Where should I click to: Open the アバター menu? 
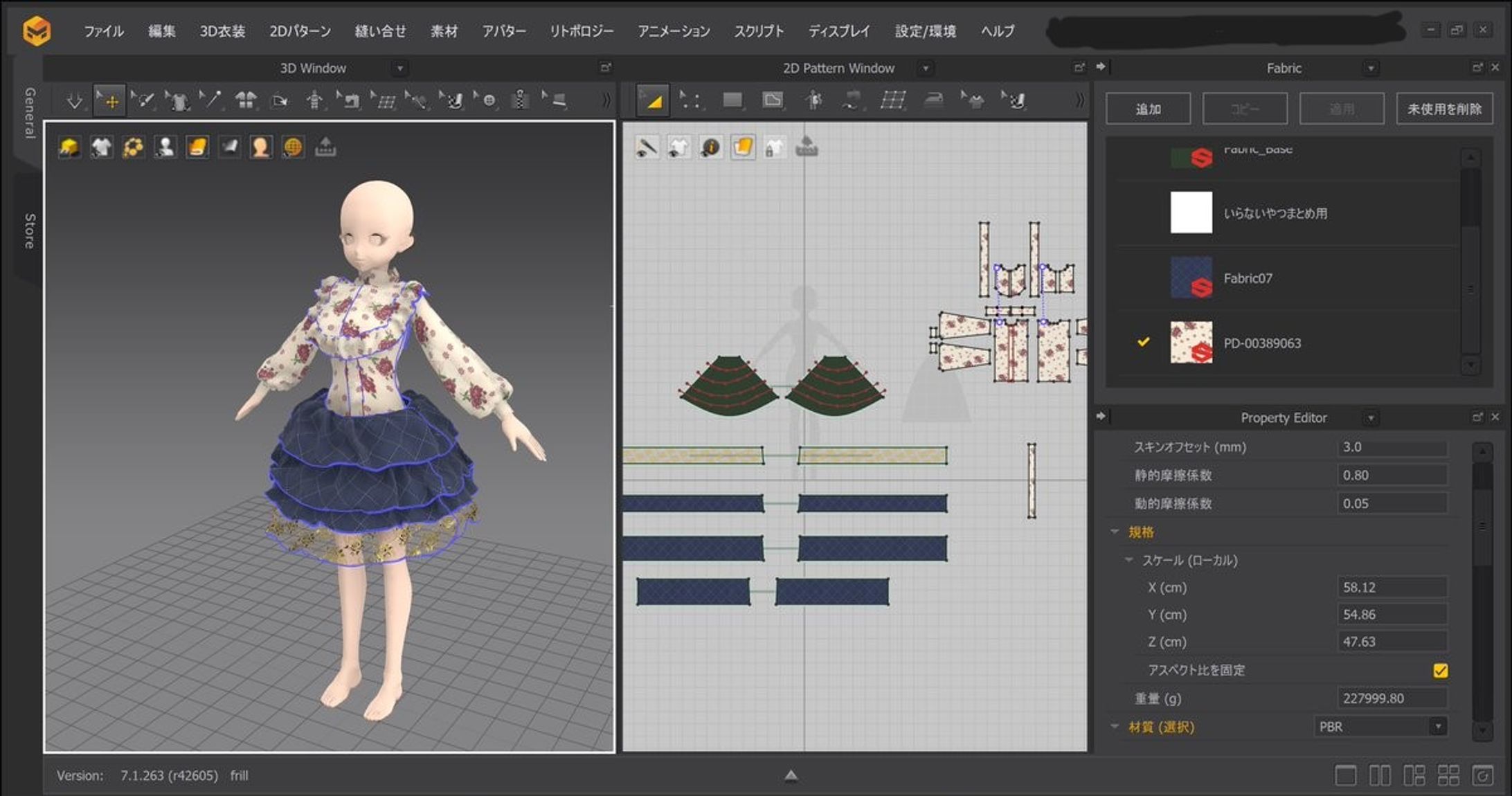tap(504, 31)
